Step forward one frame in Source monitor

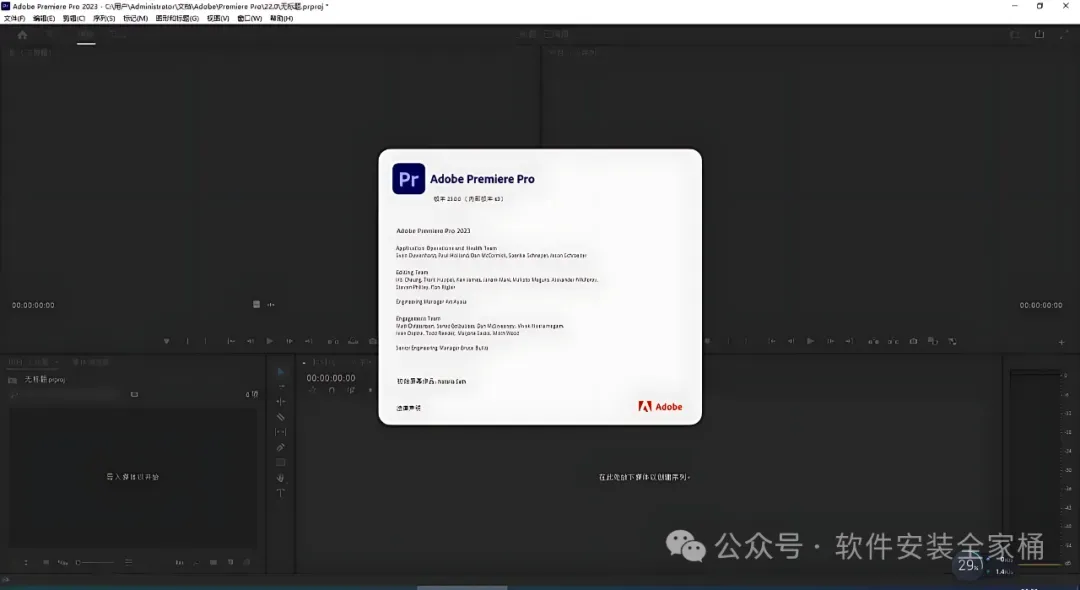click(x=289, y=341)
